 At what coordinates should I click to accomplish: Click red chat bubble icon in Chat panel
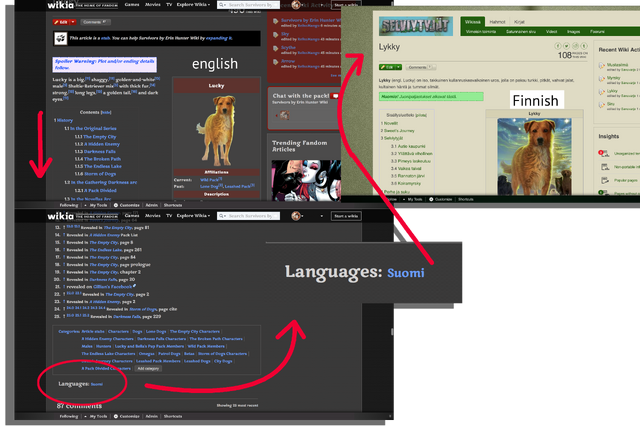[335, 96]
